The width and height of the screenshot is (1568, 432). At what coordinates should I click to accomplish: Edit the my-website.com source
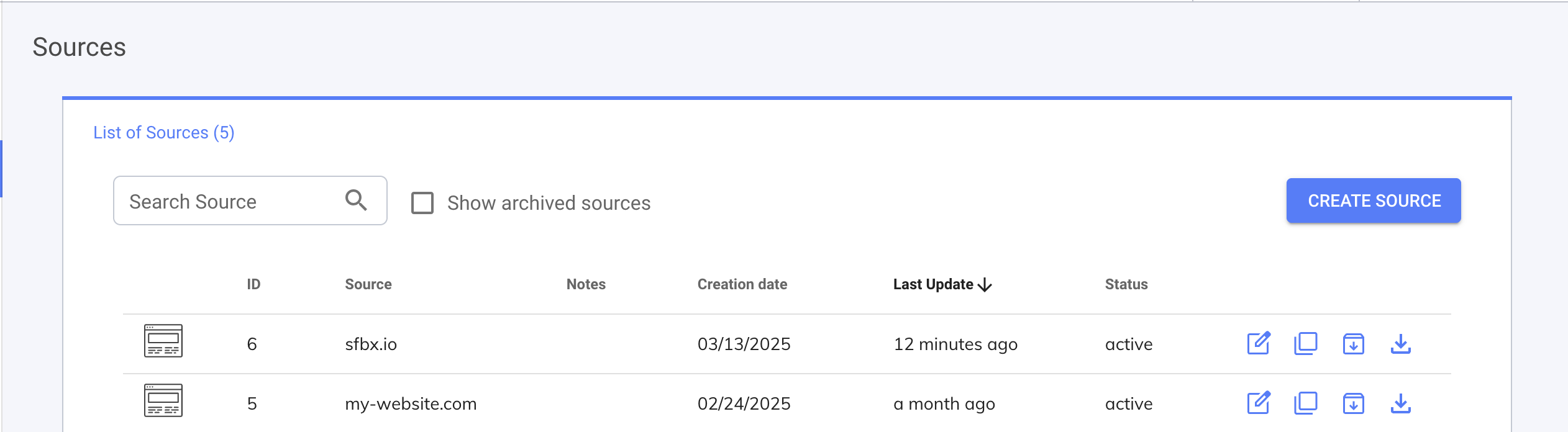pyautogui.click(x=1259, y=403)
